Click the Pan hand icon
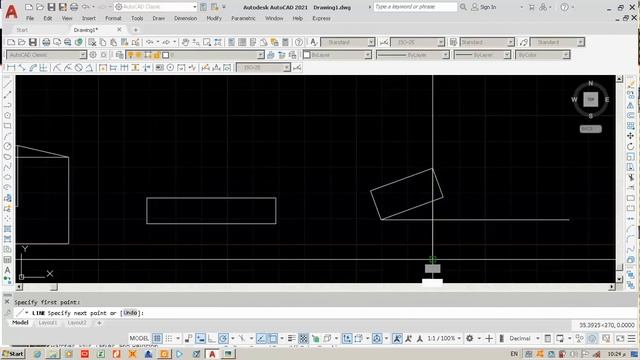This screenshot has height=360, width=640. [185, 42]
